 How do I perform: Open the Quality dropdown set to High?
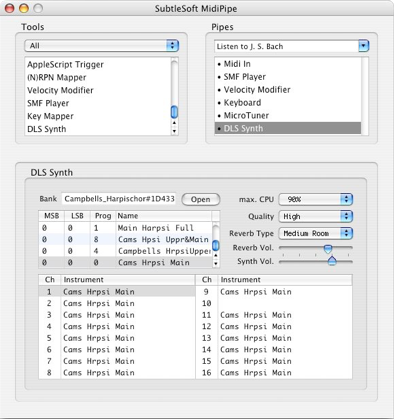click(x=316, y=216)
